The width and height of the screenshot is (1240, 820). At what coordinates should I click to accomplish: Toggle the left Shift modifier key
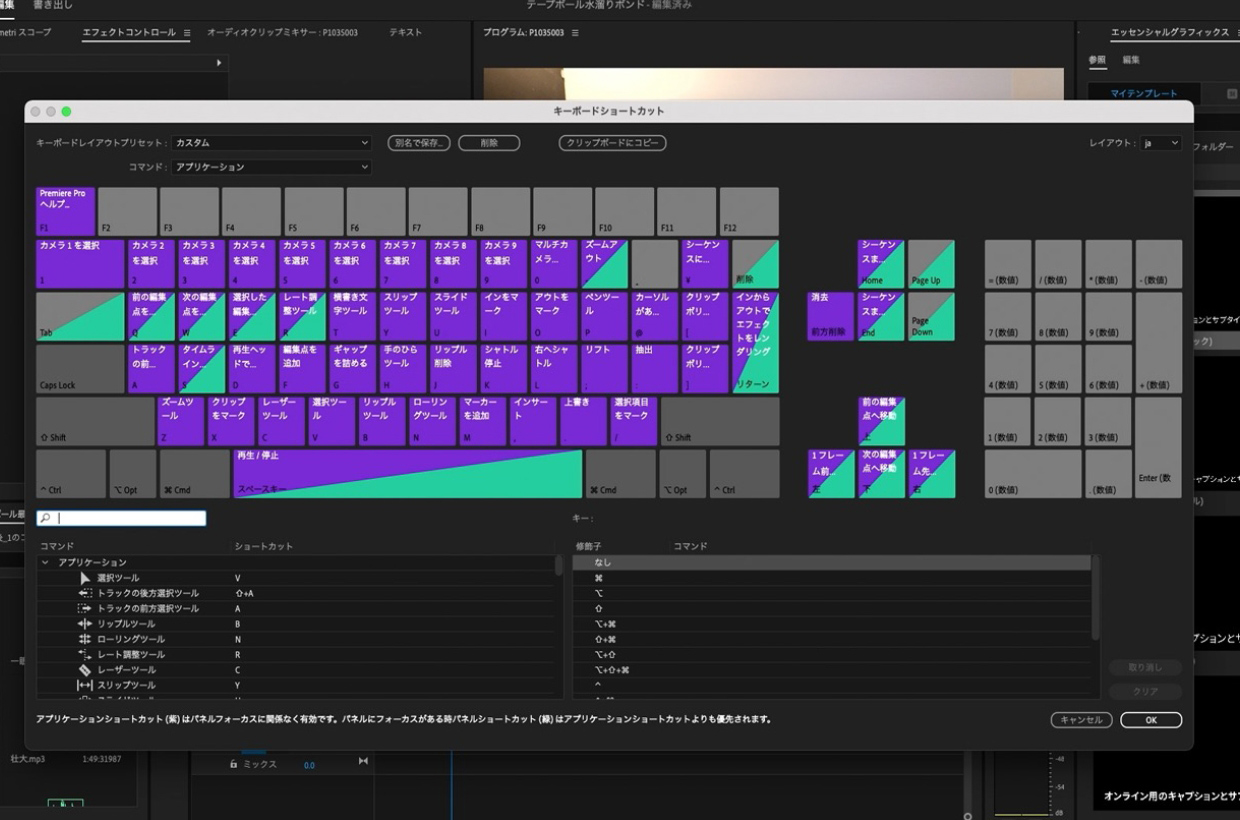click(95, 421)
